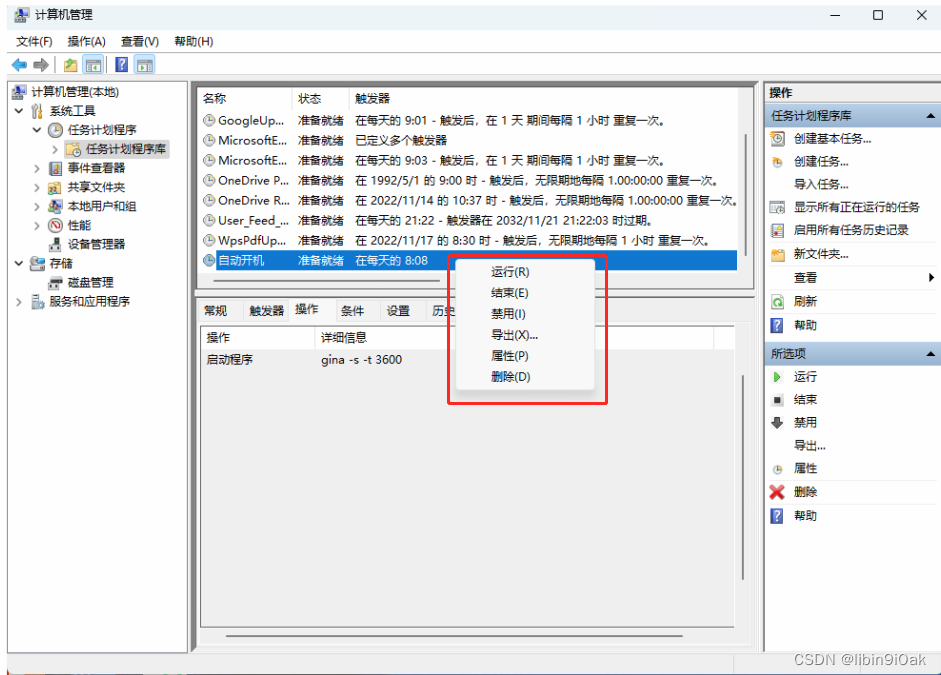Expand Services and Applications (服务和应用程序) node
This screenshot has height=675, width=941.
click(x=19, y=301)
